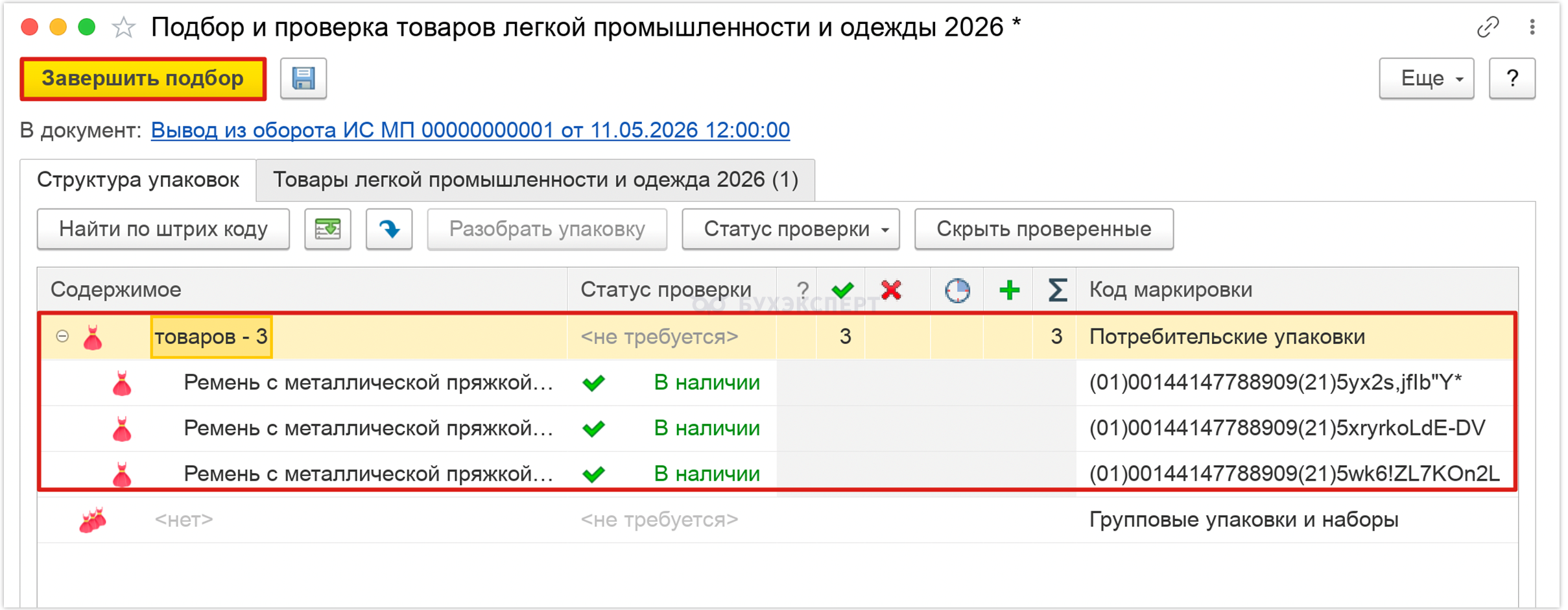Copy link using chain icon

tap(1488, 27)
